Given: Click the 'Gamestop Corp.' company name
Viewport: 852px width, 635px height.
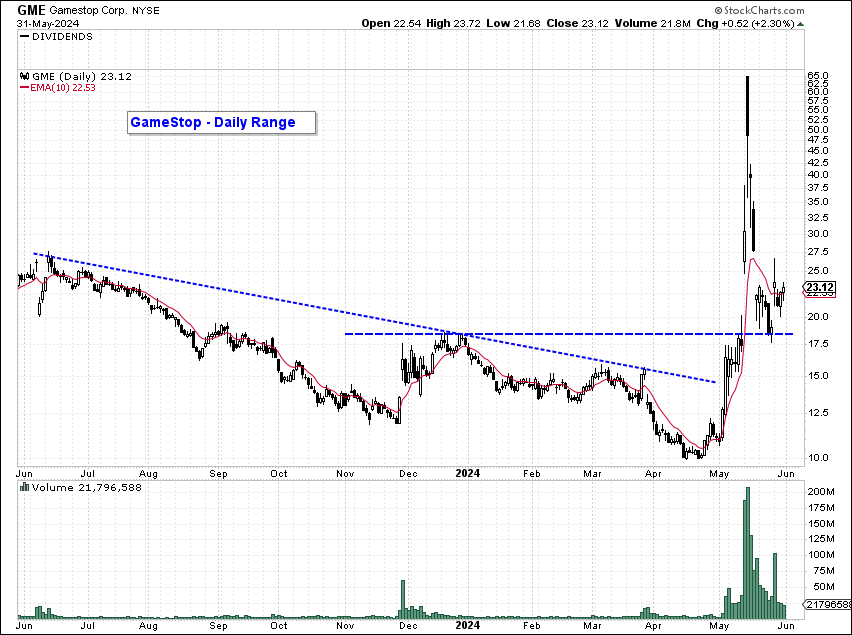Looking at the screenshot, I should click(x=89, y=11).
